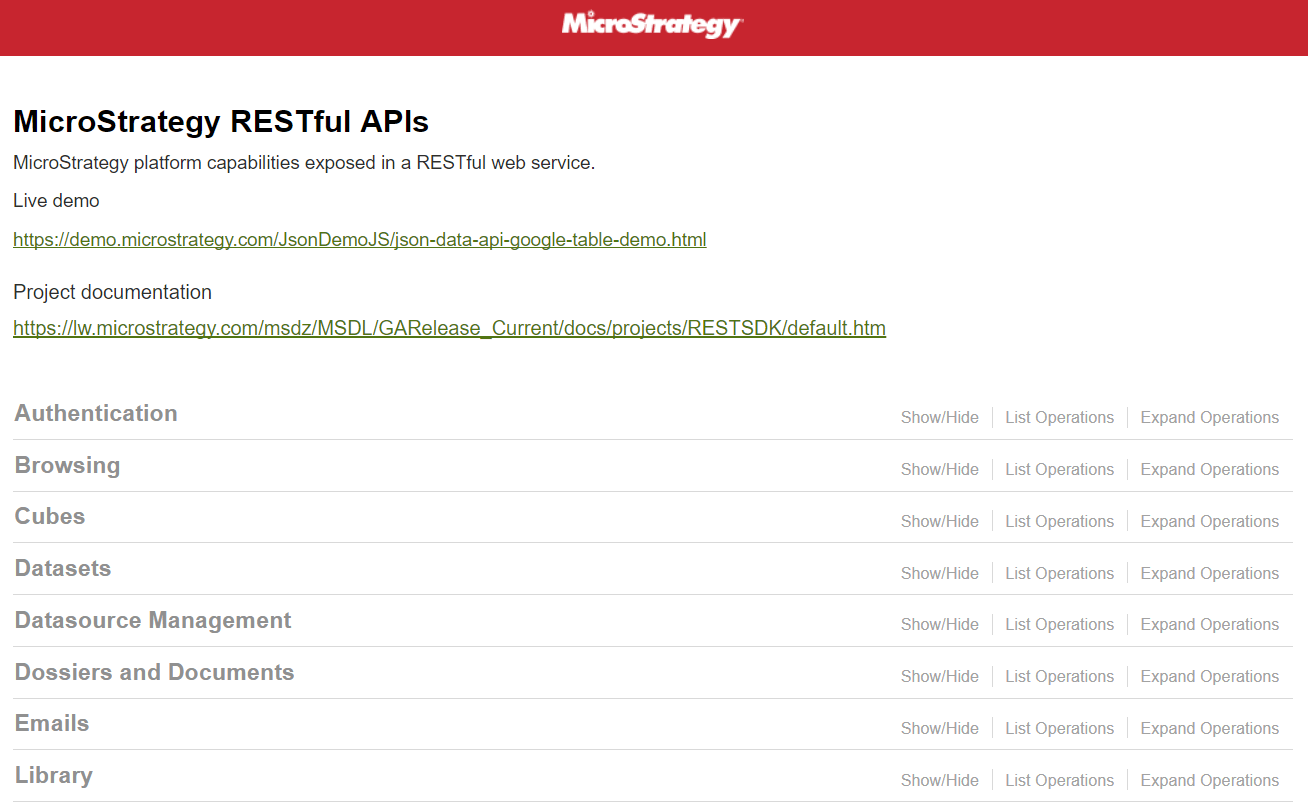Expand the Authentication section heading
Image resolution: width=1308 pixels, height=805 pixels.
96,414
